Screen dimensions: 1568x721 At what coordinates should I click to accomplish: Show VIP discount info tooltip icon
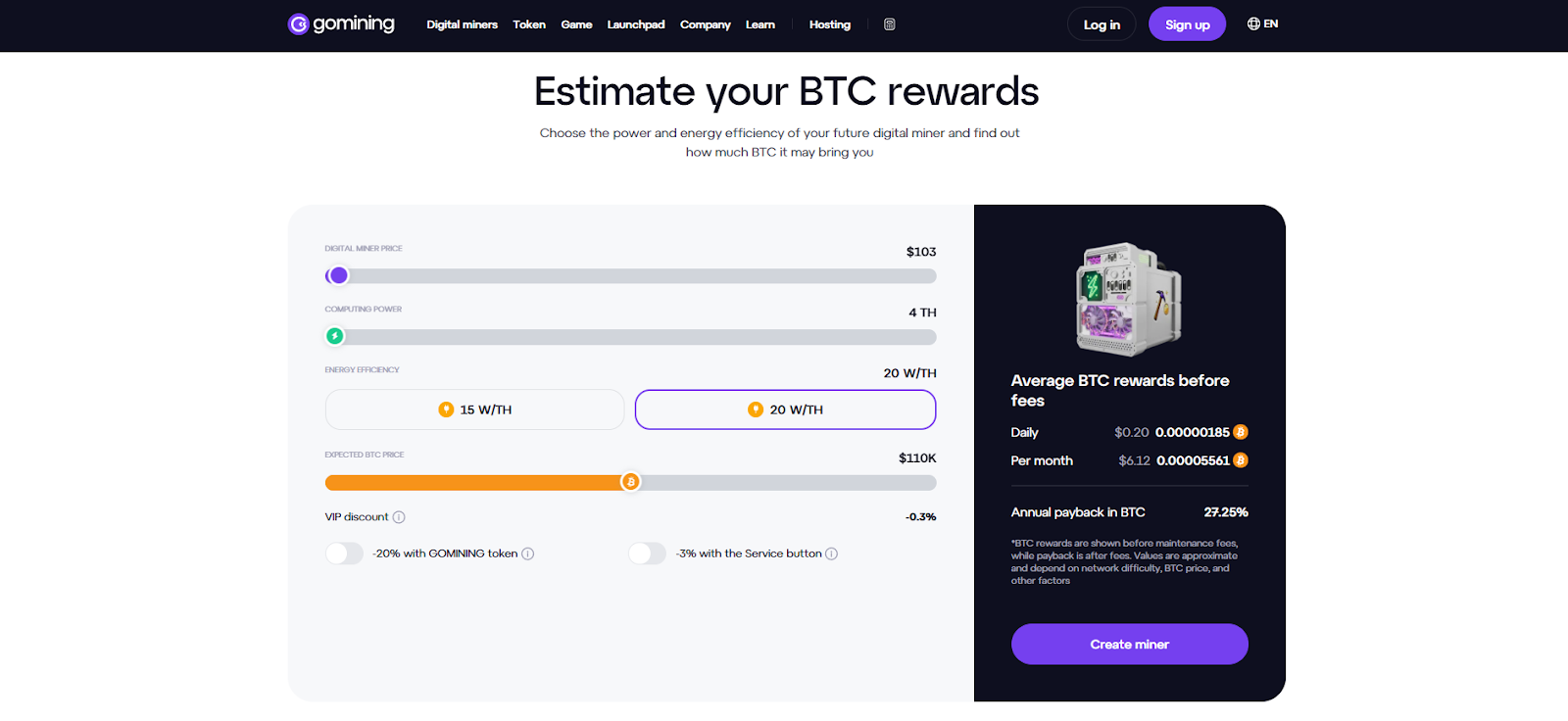click(x=399, y=517)
